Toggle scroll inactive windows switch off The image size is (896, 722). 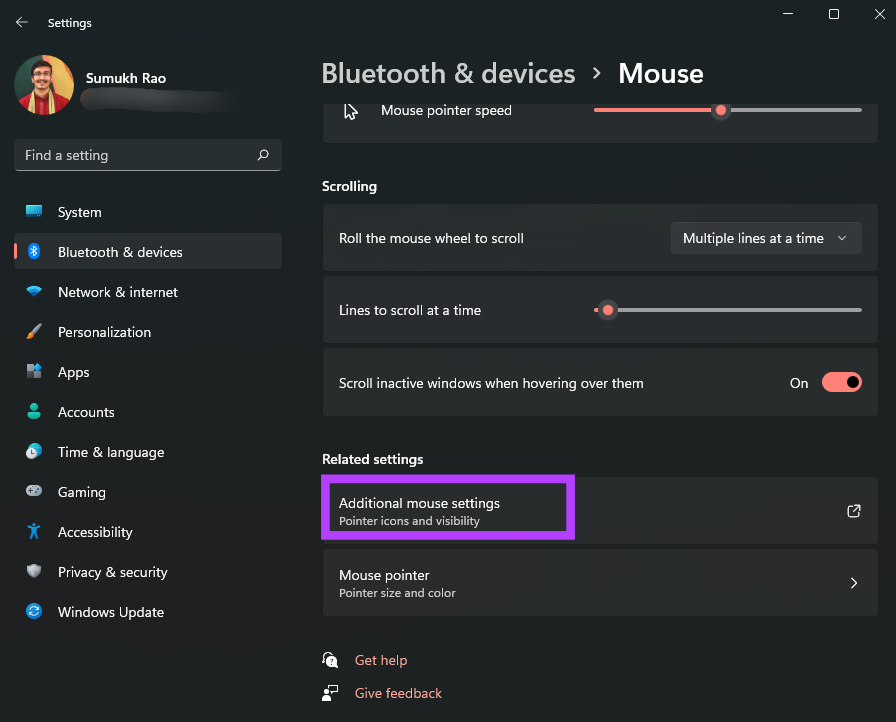[x=842, y=382]
